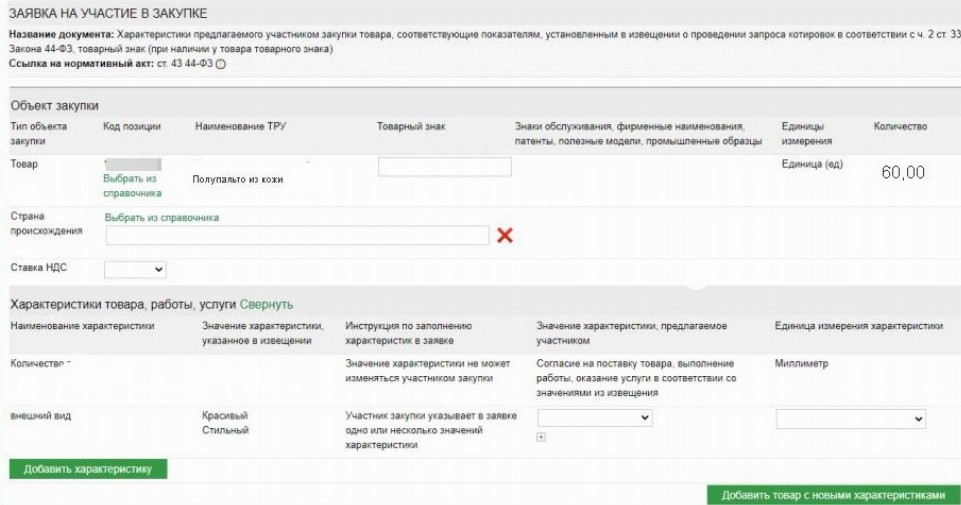Click the quantity value 60,00
This screenshot has height=505, width=961.
(x=903, y=172)
